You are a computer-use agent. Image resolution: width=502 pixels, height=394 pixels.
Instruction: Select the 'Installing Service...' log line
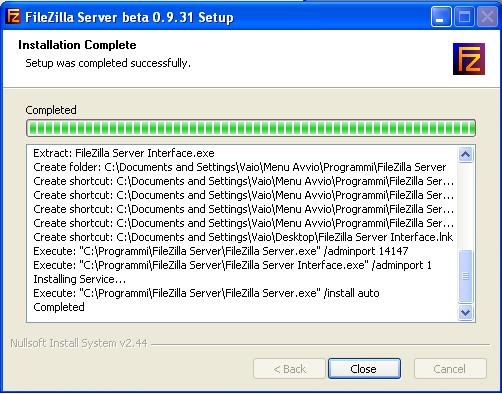click(x=80, y=279)
